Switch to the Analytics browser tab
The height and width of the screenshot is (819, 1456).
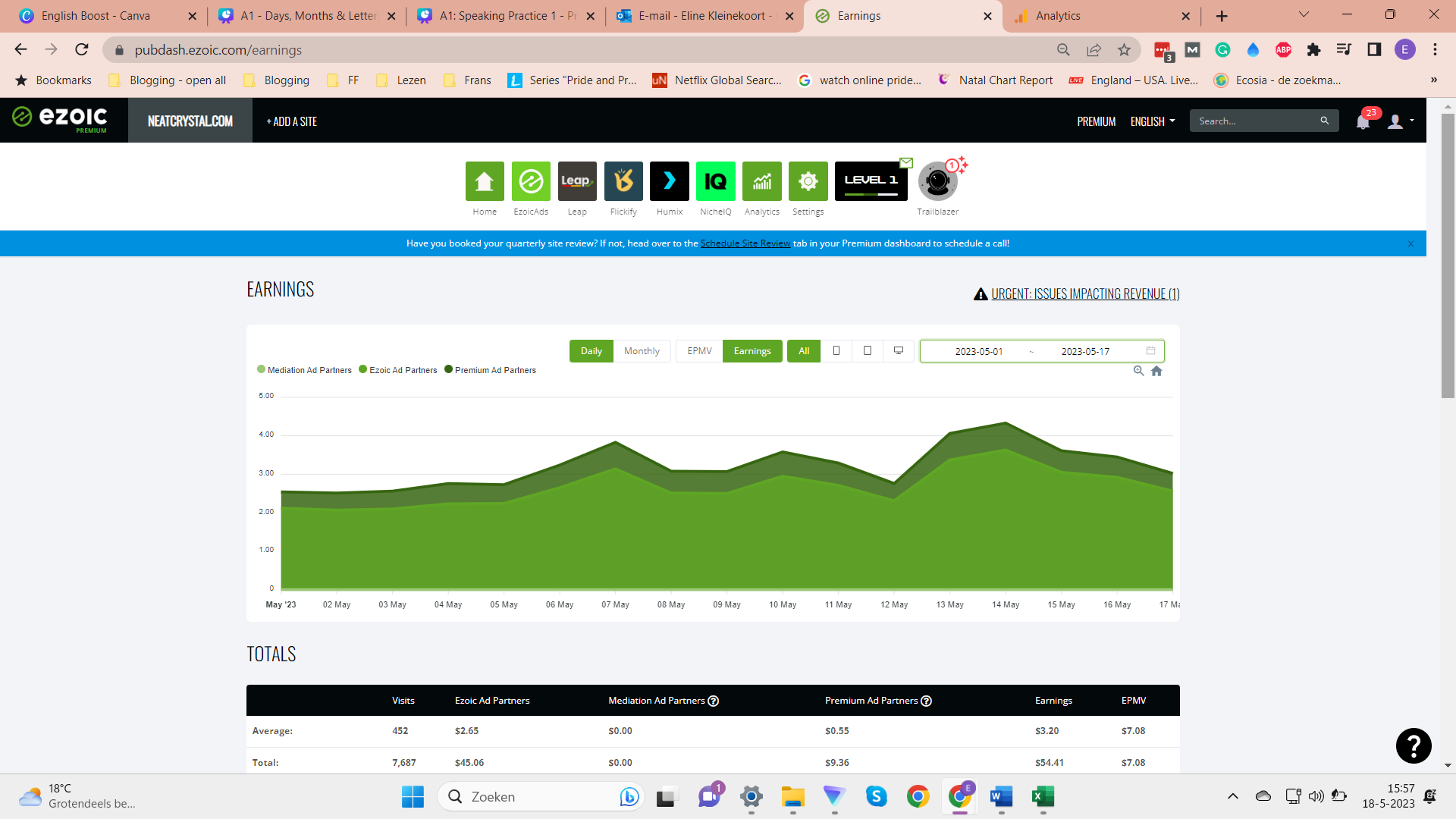[x=1103, y=16]
